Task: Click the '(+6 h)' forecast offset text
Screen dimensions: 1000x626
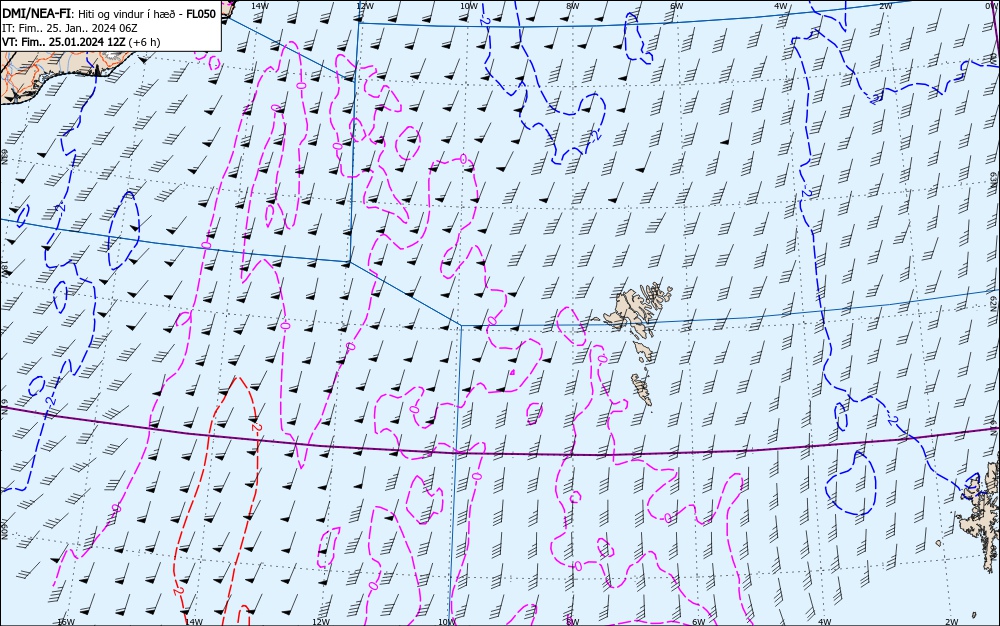Action: coord(145,42)
